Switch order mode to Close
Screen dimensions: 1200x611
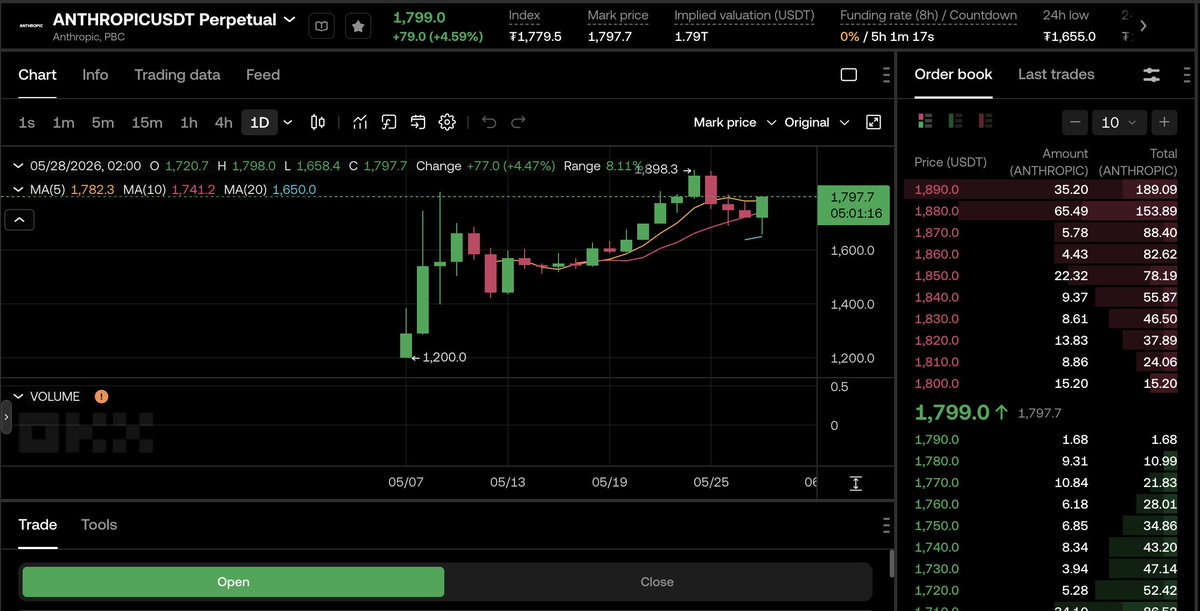(x=657, y=582)
